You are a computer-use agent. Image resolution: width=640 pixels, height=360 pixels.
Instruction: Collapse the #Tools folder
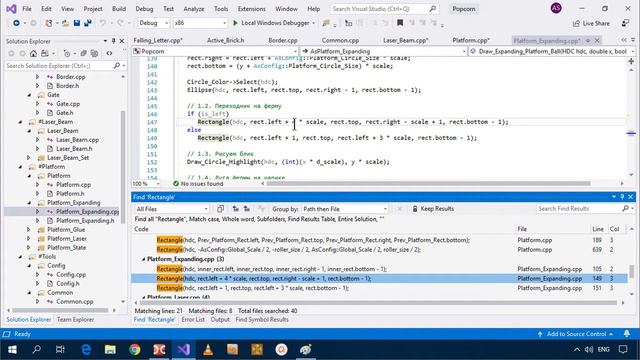click(x=20, y=256)
